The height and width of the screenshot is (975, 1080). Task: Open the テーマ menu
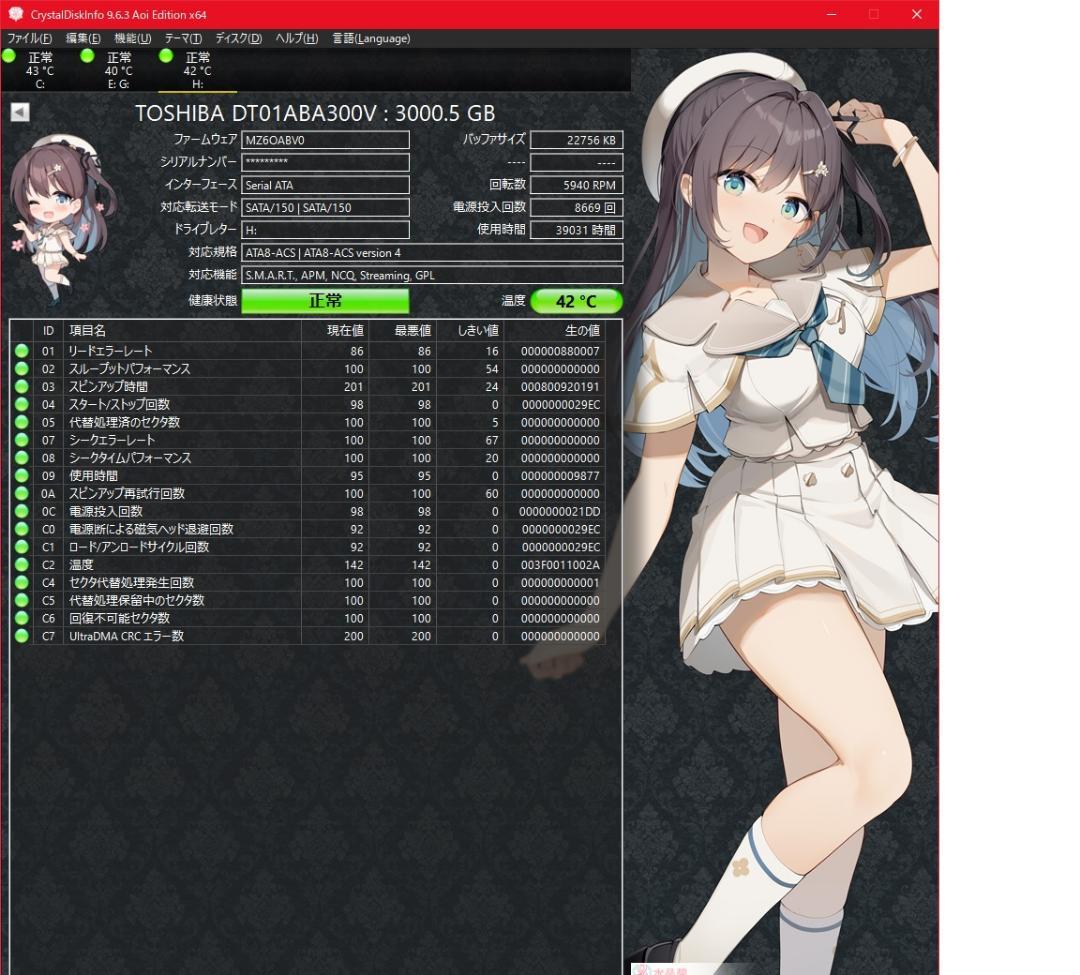[183, 38]
